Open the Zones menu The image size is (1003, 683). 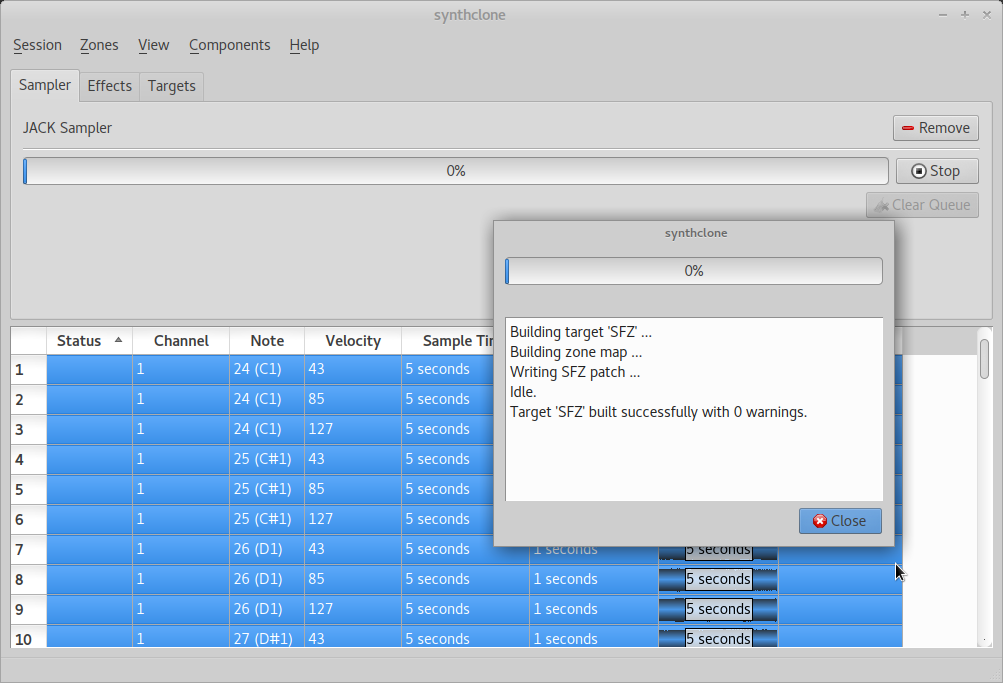click(99, 45)
